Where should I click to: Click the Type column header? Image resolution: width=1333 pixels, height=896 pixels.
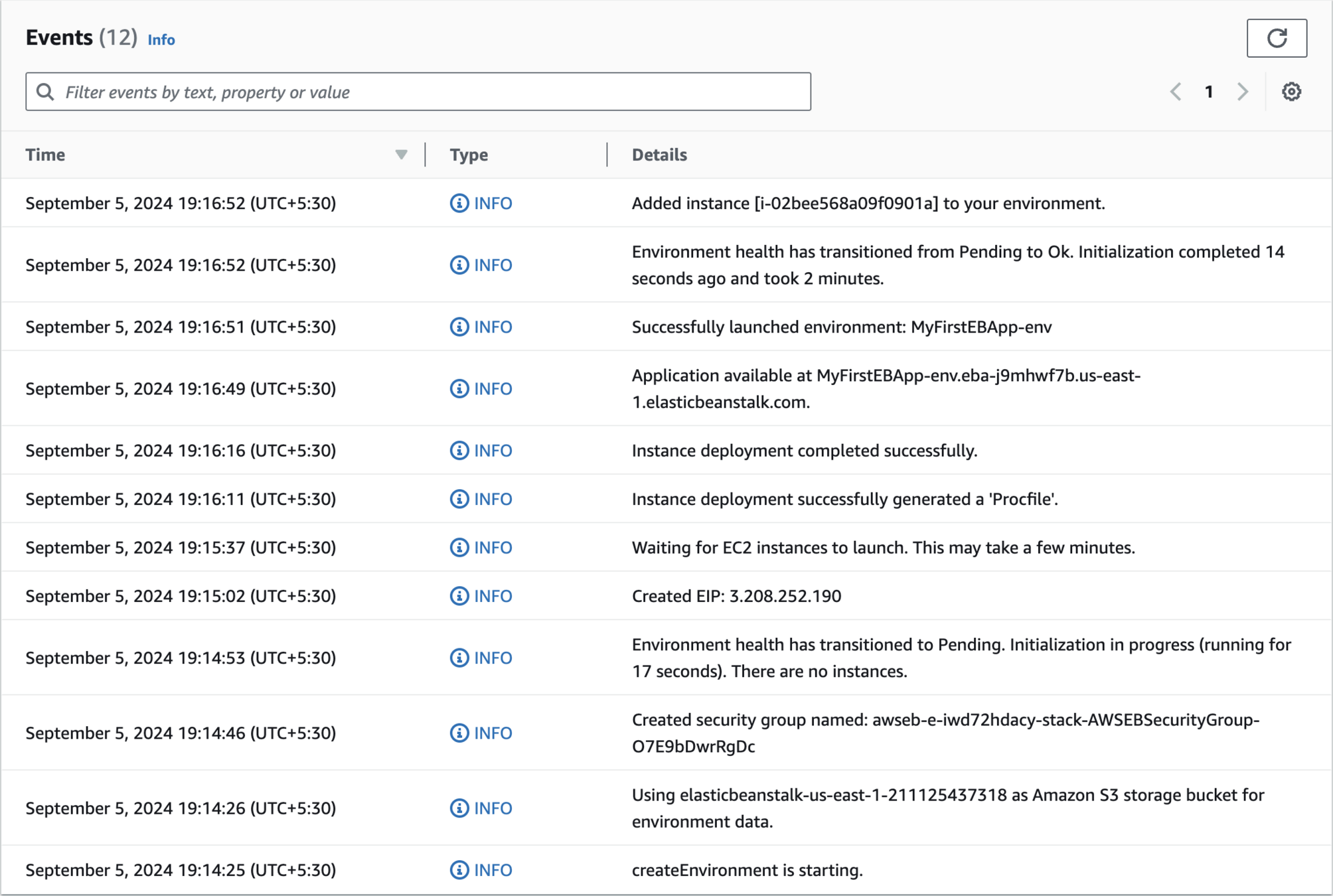click(x=469, y=155)
